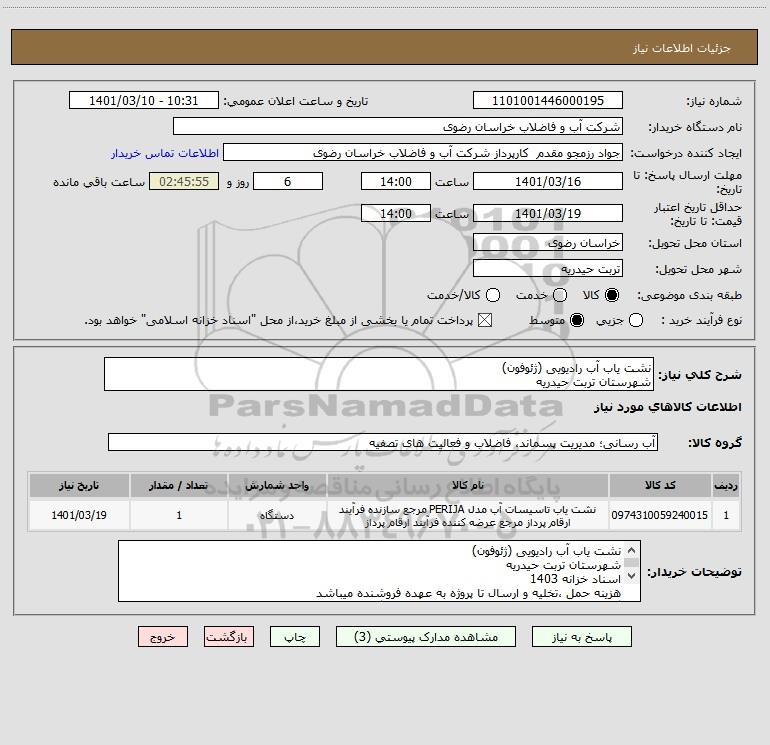Click the کد کالا column header
The height and width of the screenshot is (745, 770).
point(660,485)
